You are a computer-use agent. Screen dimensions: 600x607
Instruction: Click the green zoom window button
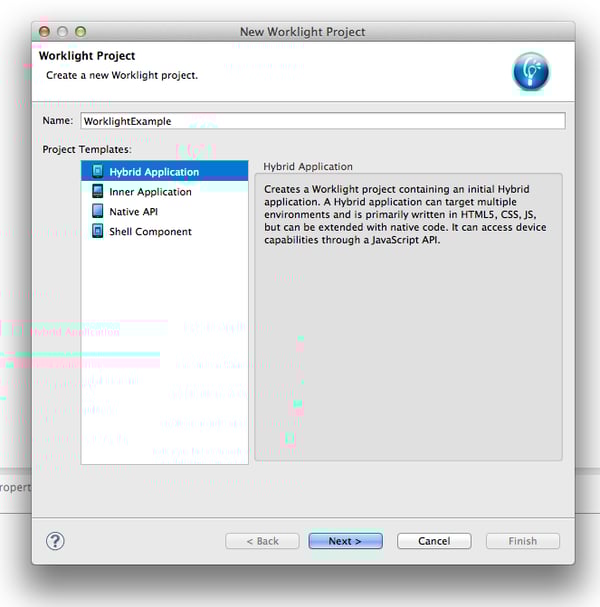(81, 31)
